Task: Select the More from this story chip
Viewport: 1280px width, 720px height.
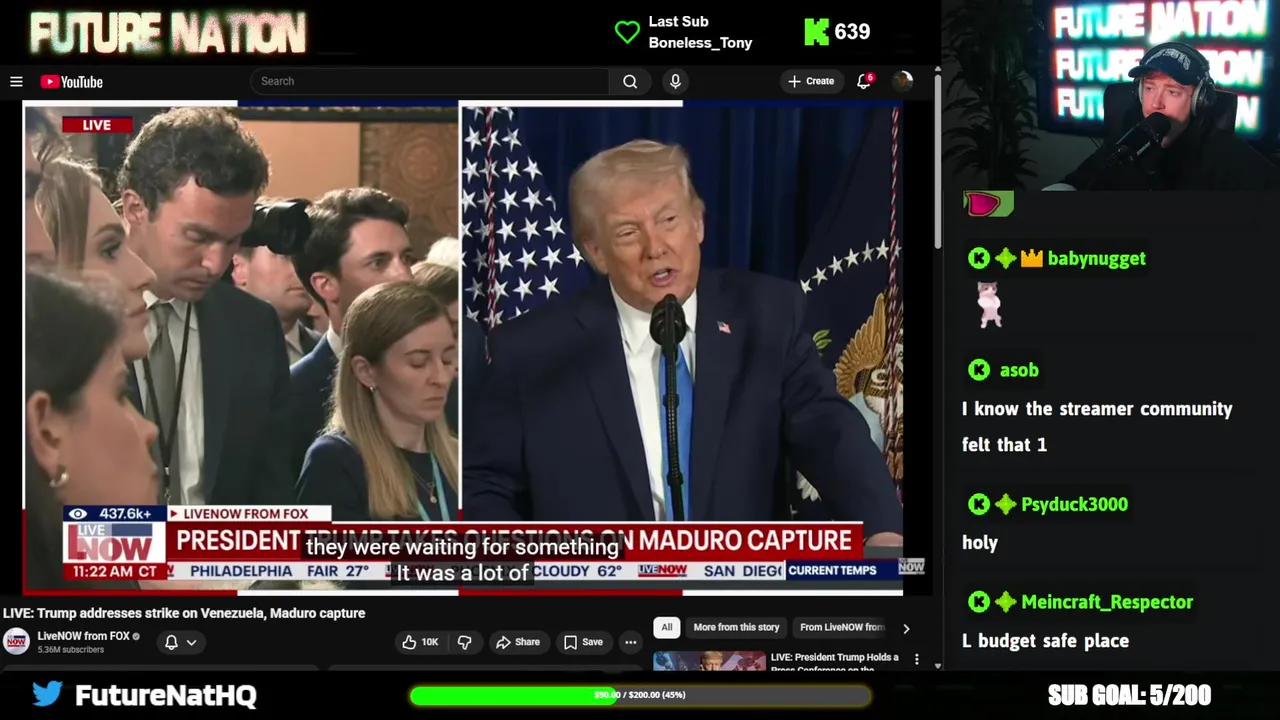Action: (736, 627)
